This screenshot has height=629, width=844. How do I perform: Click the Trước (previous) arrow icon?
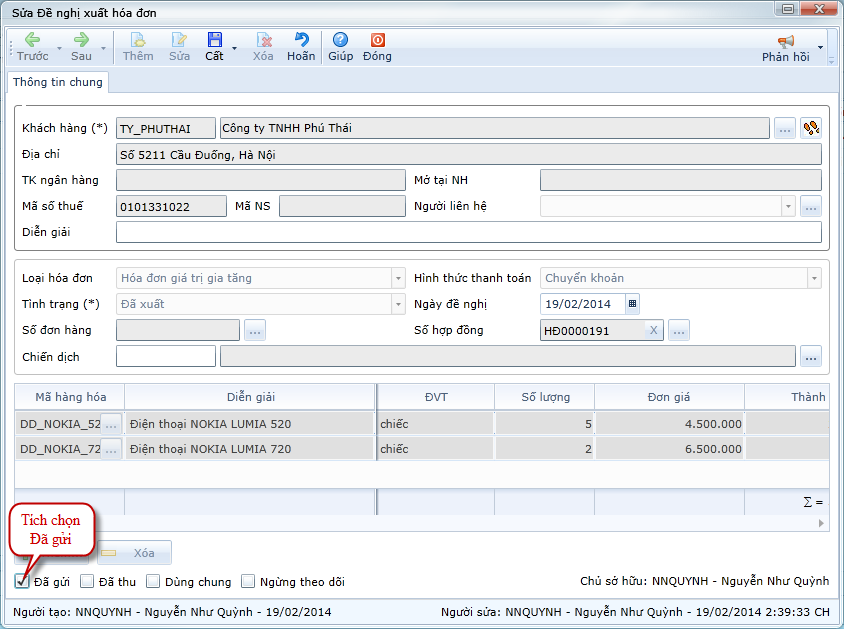(32, 40)
